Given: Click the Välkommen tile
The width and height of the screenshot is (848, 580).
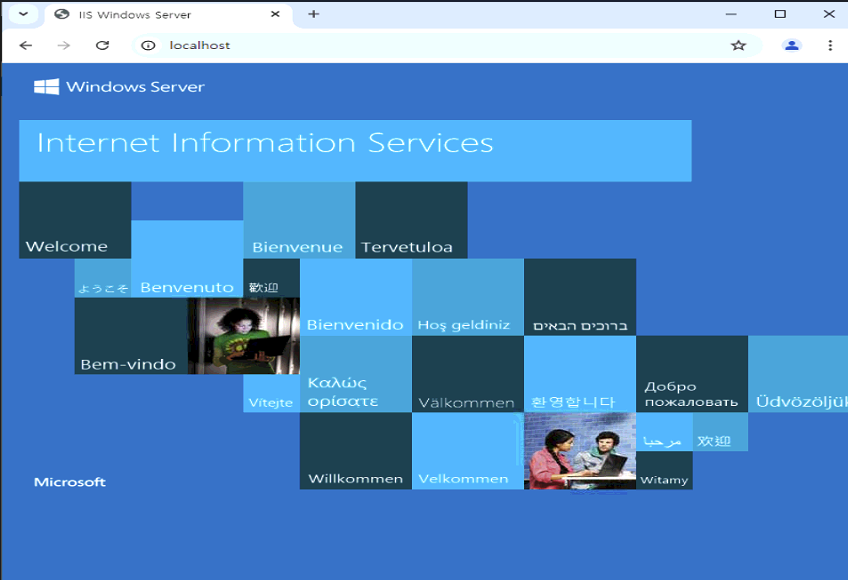Looking at the screenshot, I should 468,374.
